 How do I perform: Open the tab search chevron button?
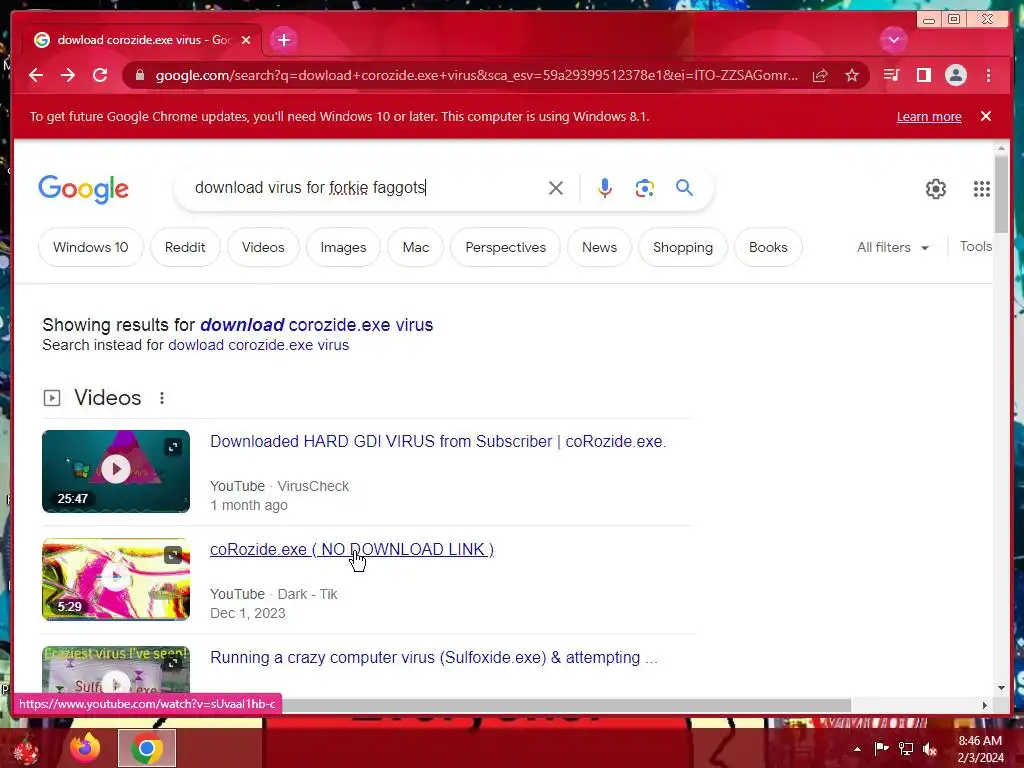(x=893, y=40)
